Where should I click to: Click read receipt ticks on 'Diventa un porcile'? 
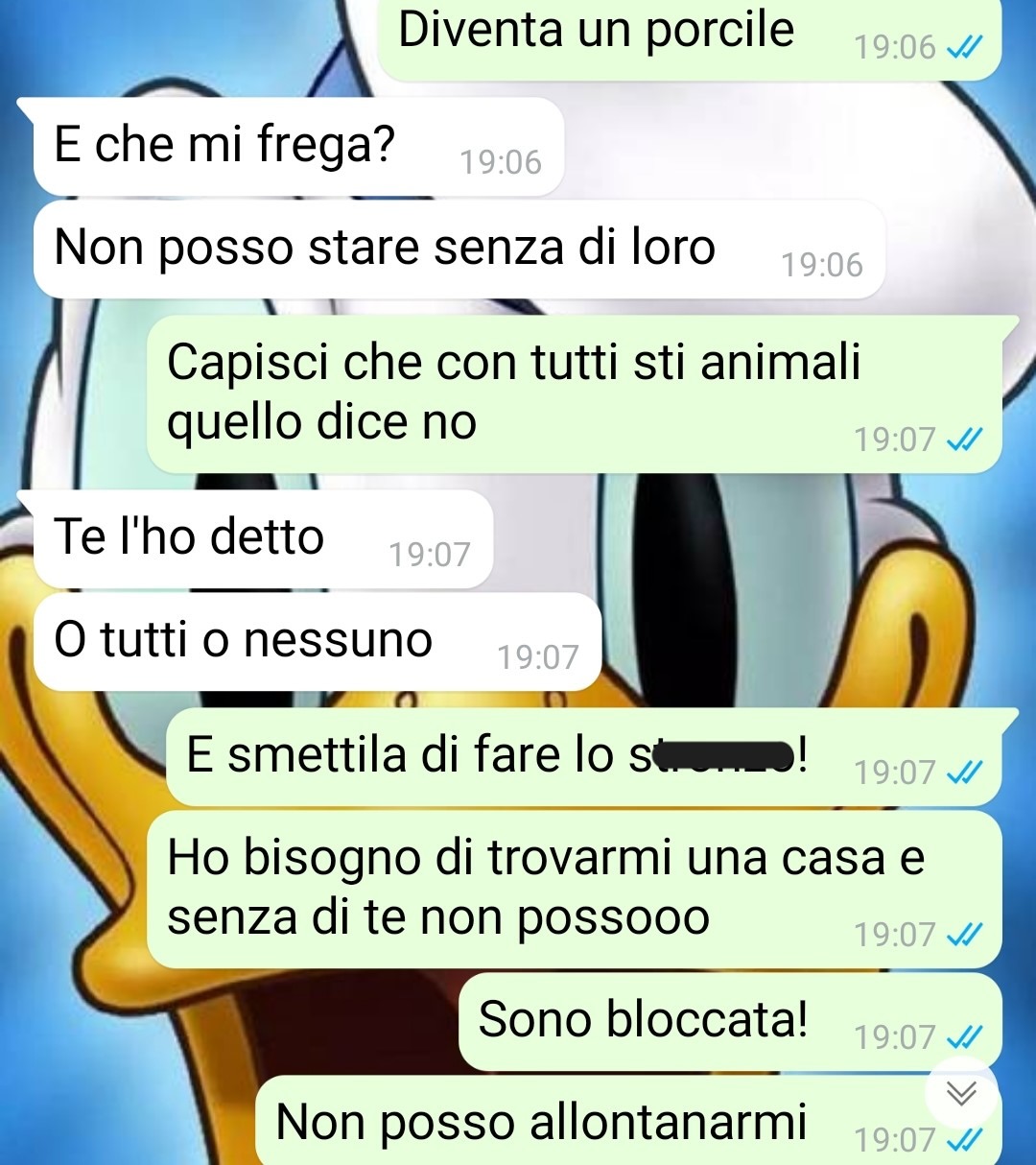[964, 47]
